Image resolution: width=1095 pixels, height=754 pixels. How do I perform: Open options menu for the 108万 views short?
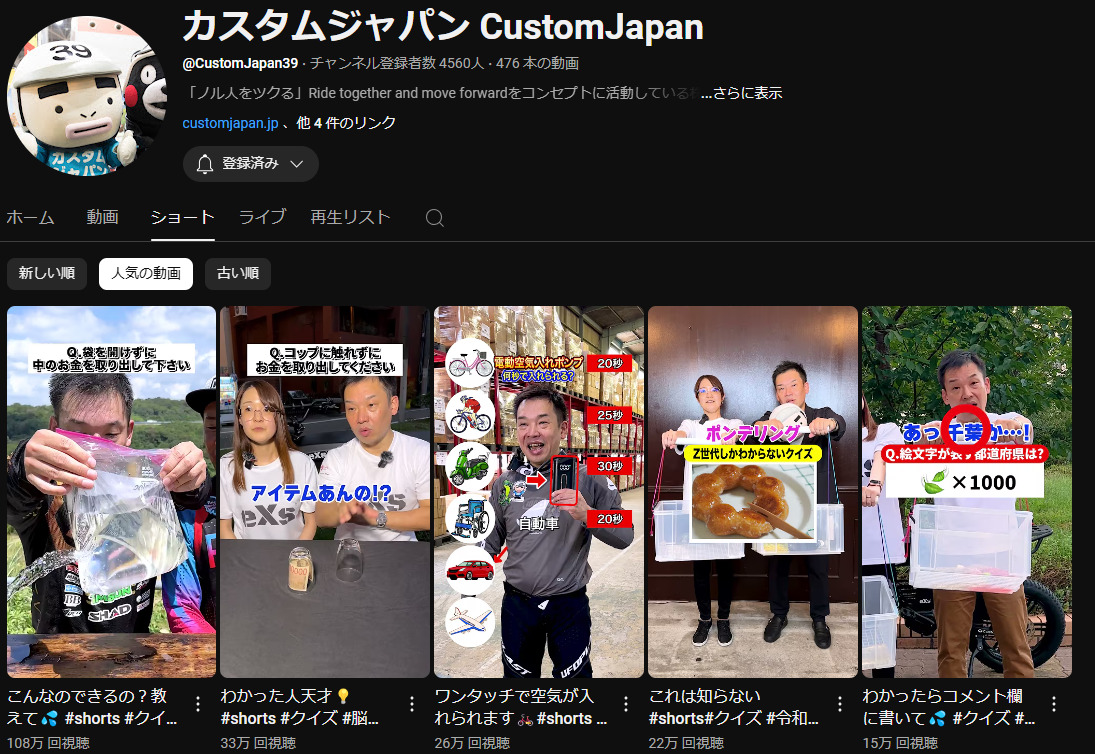[x=198, y=704]
